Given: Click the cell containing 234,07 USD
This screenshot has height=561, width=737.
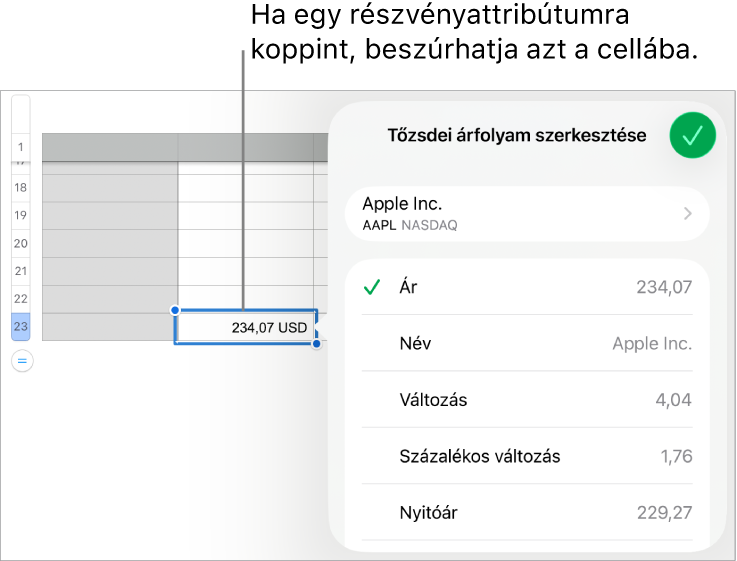Looking at the screenshot, I should point(246,327).
